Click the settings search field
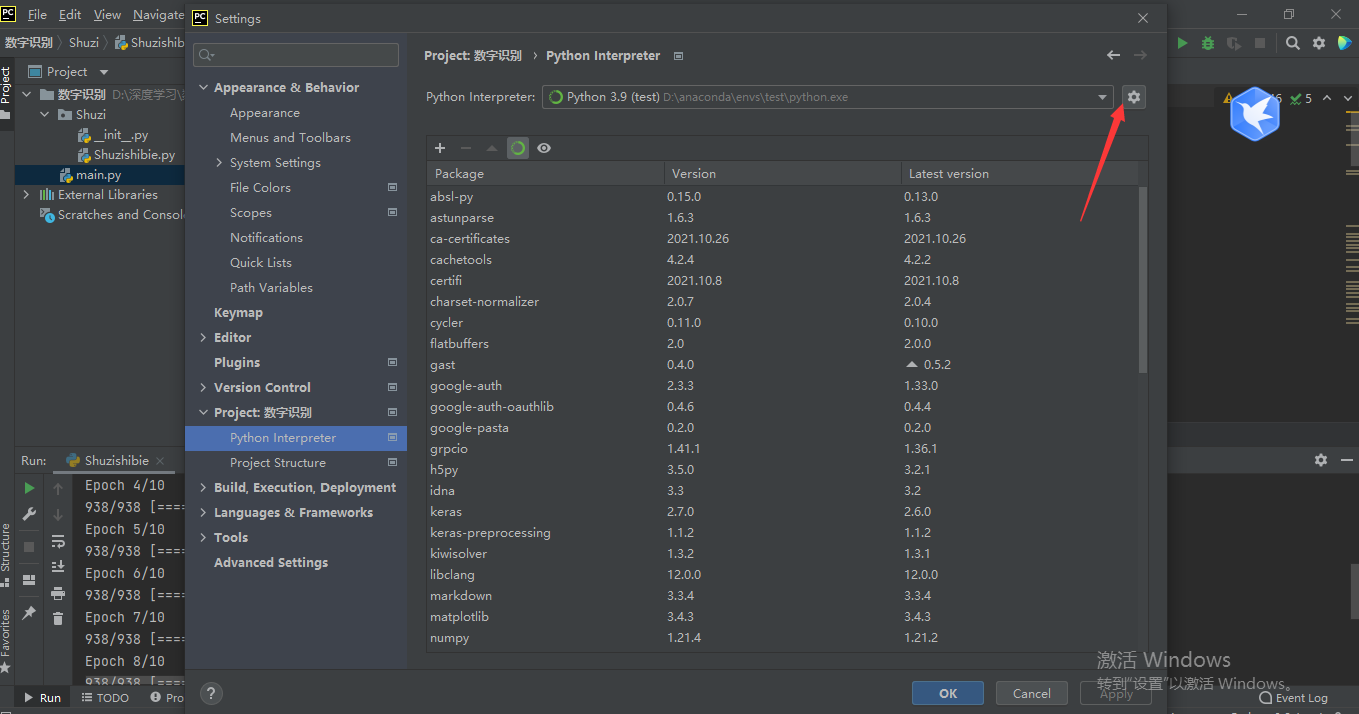1359x714 pixels. coord(296,55)
